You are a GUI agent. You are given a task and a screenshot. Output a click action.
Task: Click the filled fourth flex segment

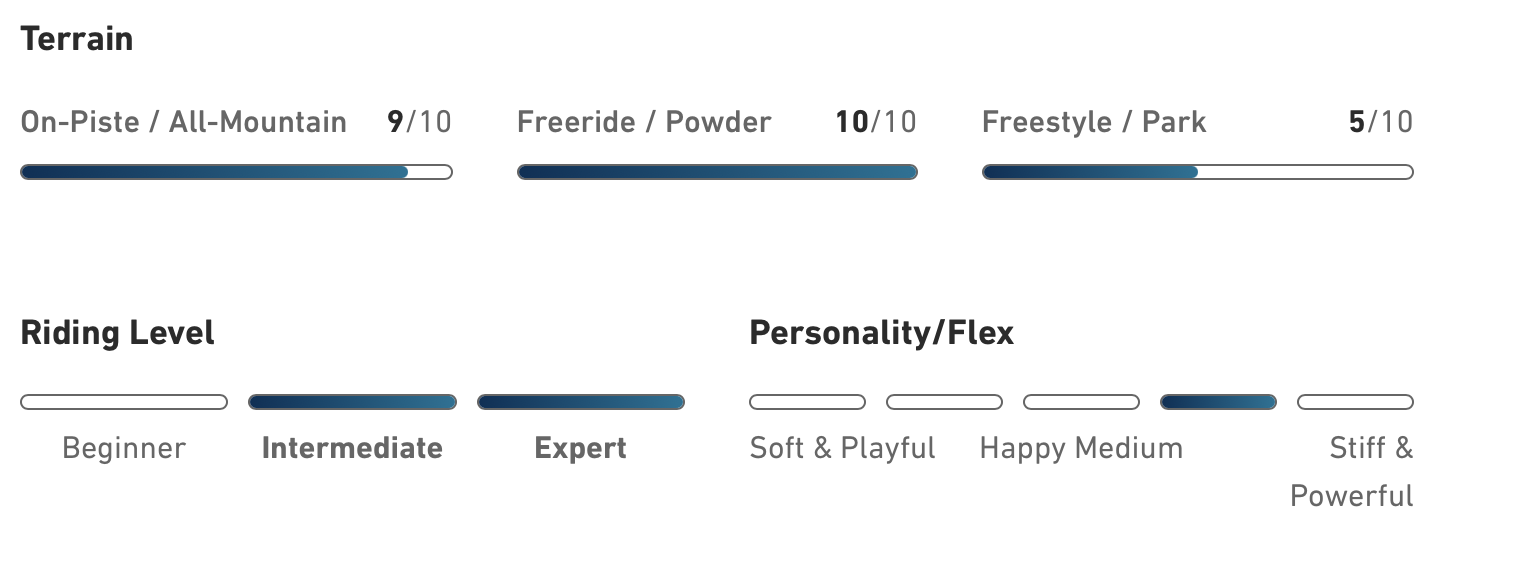click(1218, 402)
